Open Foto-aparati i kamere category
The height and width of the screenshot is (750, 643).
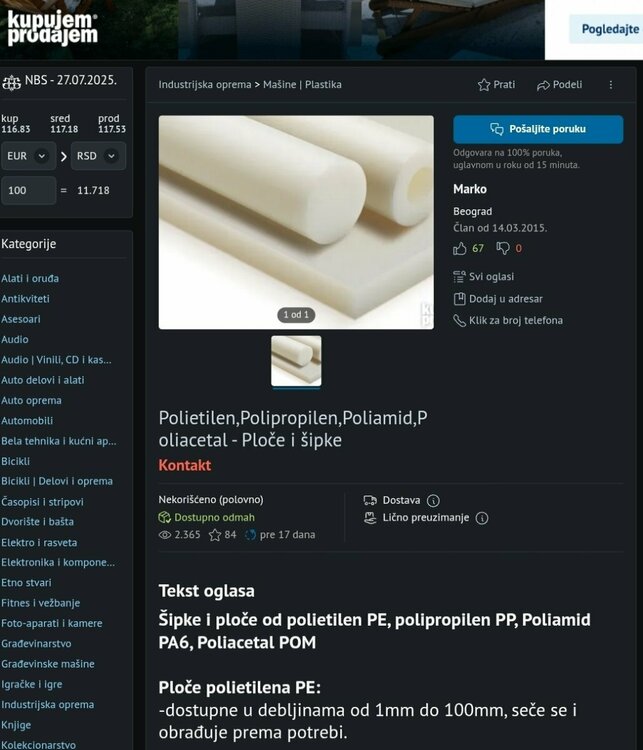52,623
